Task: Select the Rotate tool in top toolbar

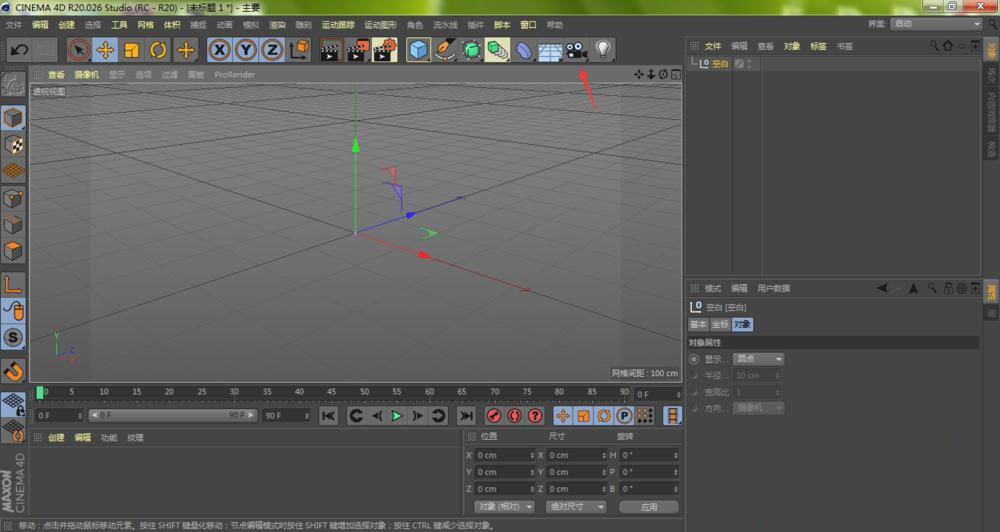Action: click(158, 50)
